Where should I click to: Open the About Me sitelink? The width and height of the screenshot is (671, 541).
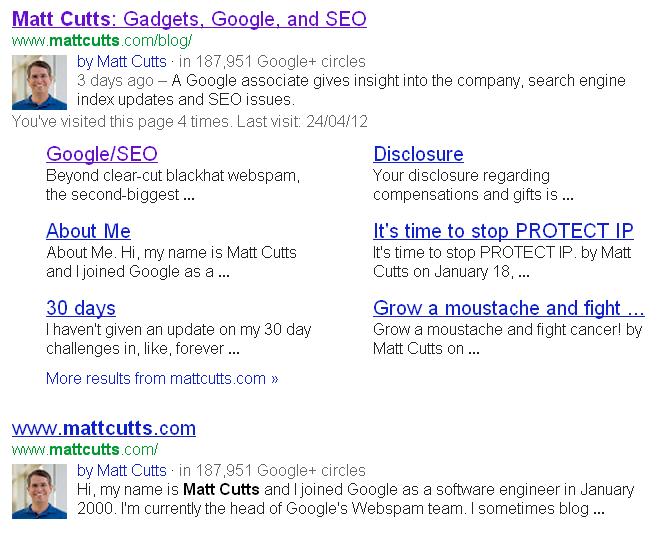(x=88, y=231)
